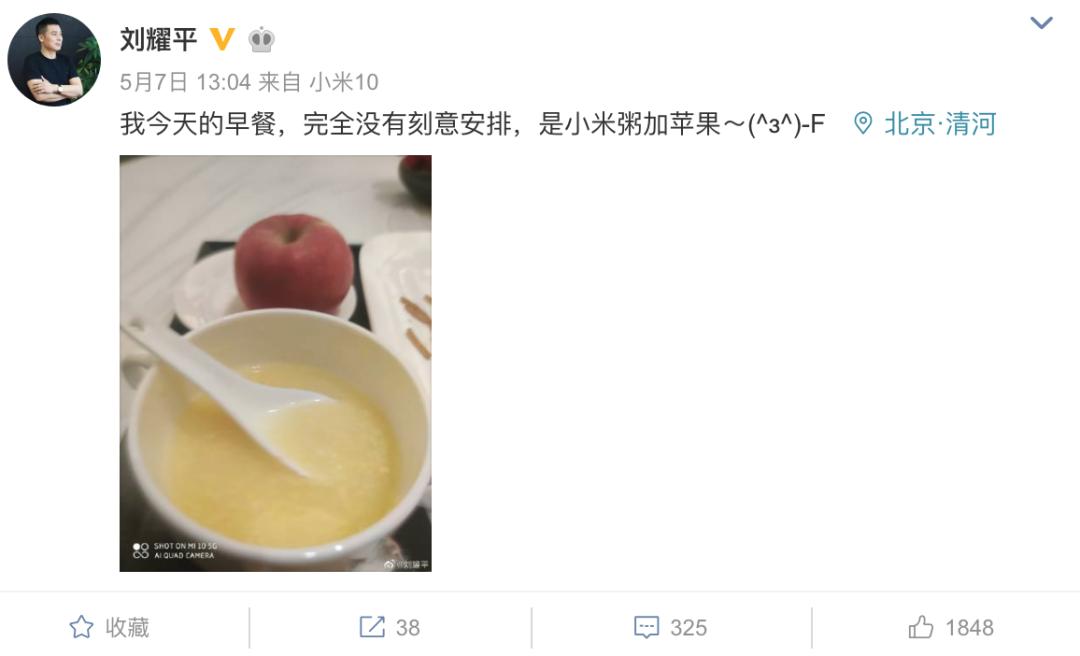Click the orange V verified badge
The image size is (1080, 656).
[222, 39]
